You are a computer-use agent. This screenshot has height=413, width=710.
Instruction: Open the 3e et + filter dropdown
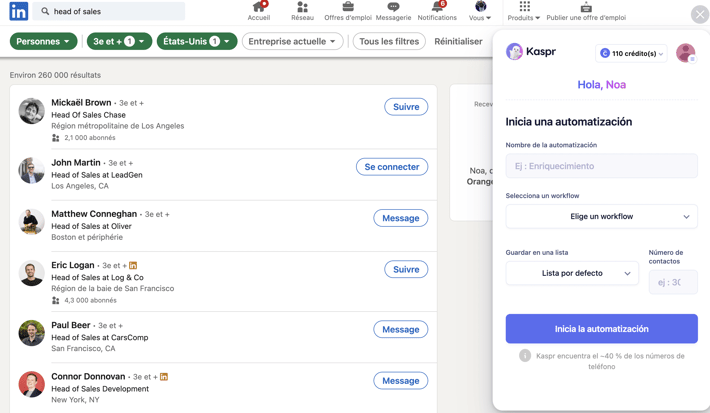[x=119, y=41]
